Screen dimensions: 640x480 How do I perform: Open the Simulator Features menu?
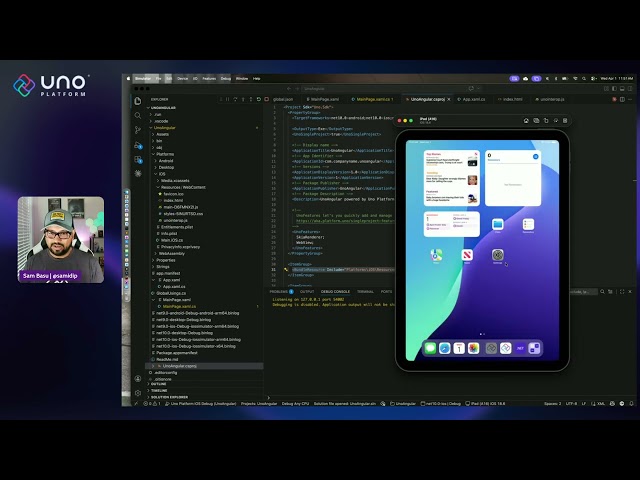coord(209,78)
